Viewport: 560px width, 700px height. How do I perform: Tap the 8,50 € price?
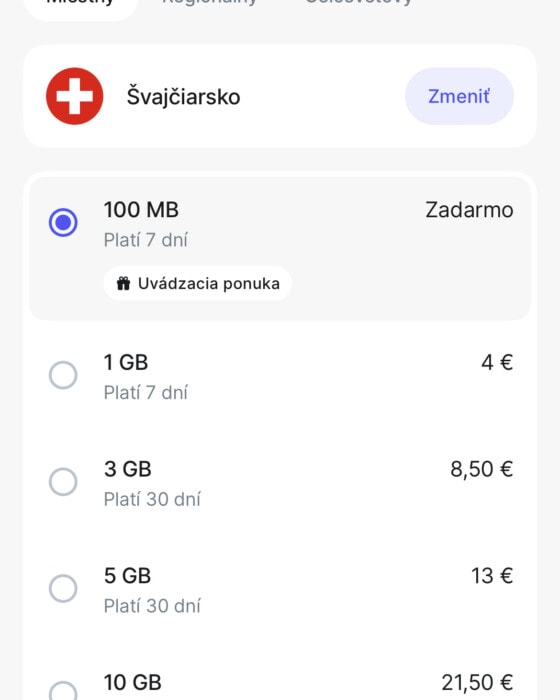(x=481, y=469)
